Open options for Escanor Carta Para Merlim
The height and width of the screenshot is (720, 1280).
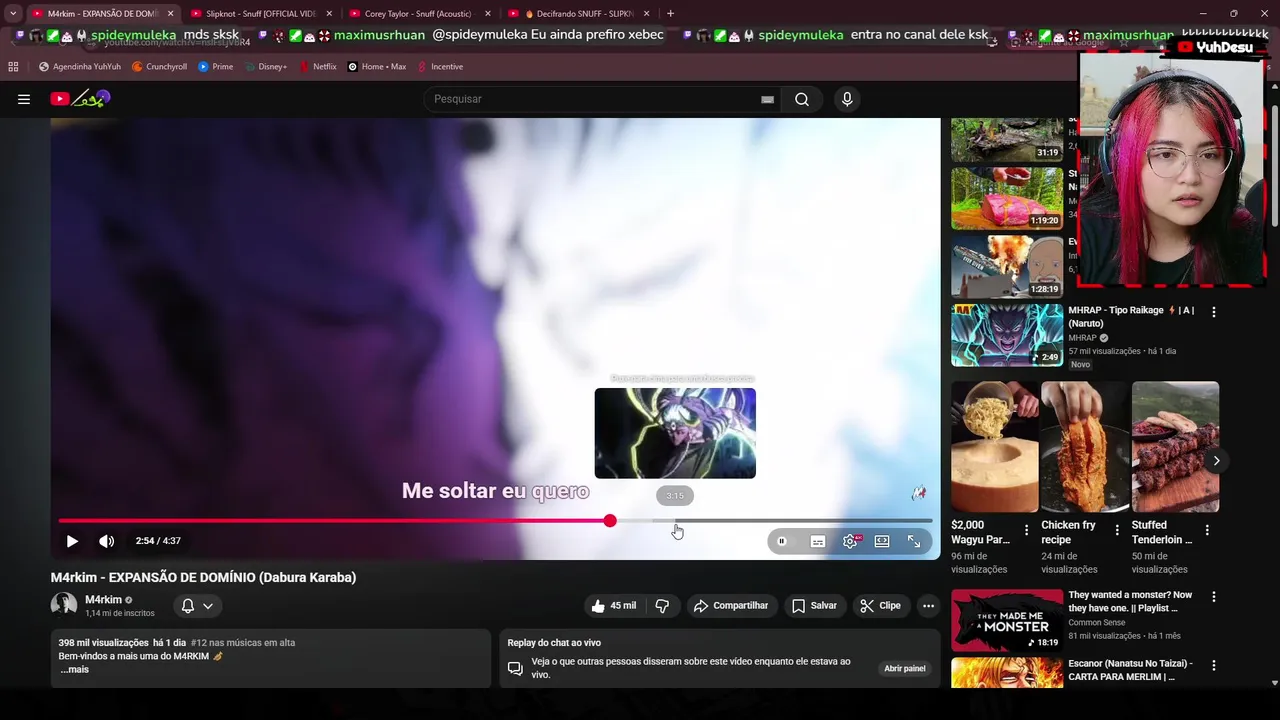coord(1214,665)
